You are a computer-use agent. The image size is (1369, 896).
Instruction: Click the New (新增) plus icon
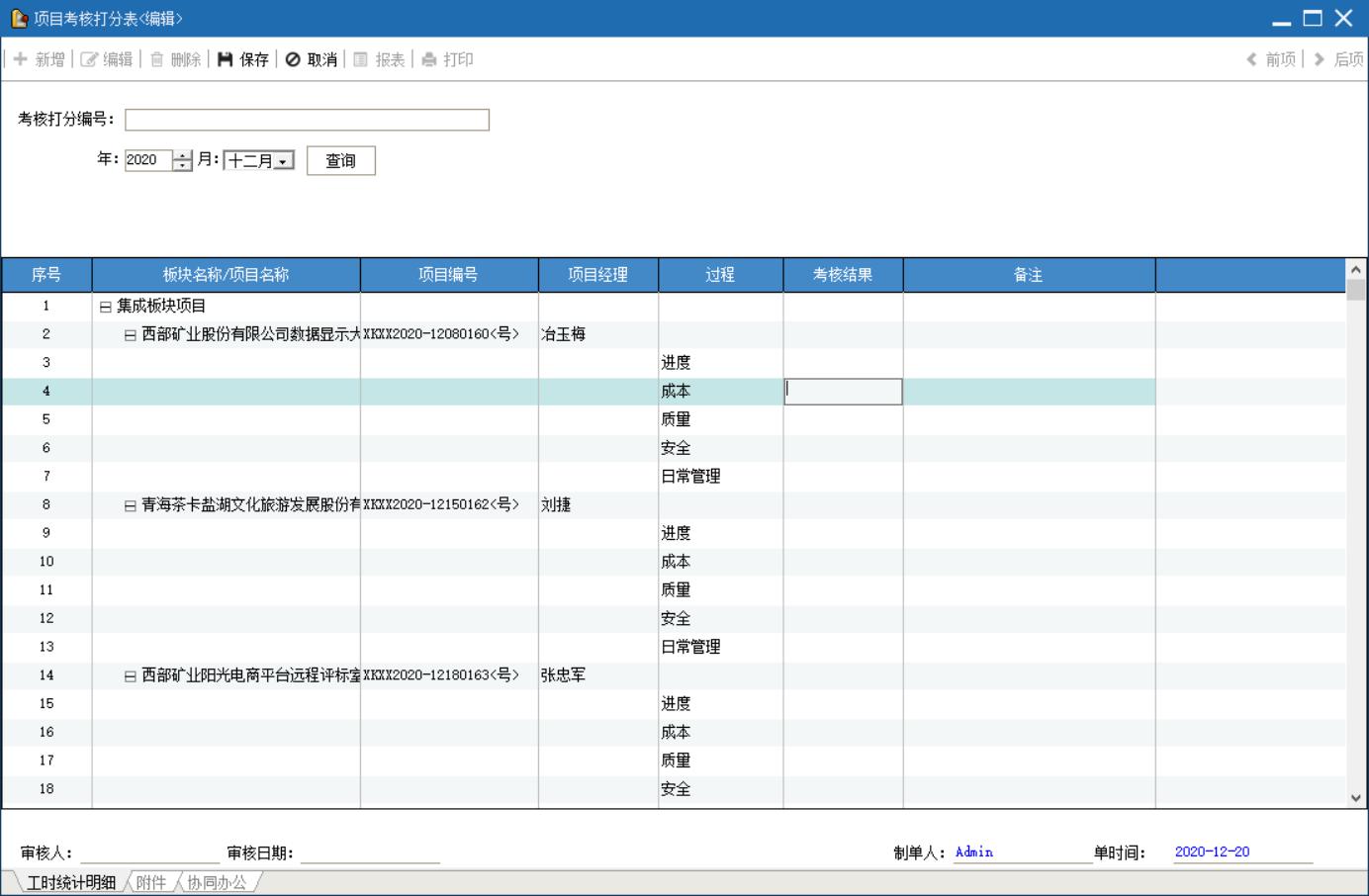click(x=20, y=59)
